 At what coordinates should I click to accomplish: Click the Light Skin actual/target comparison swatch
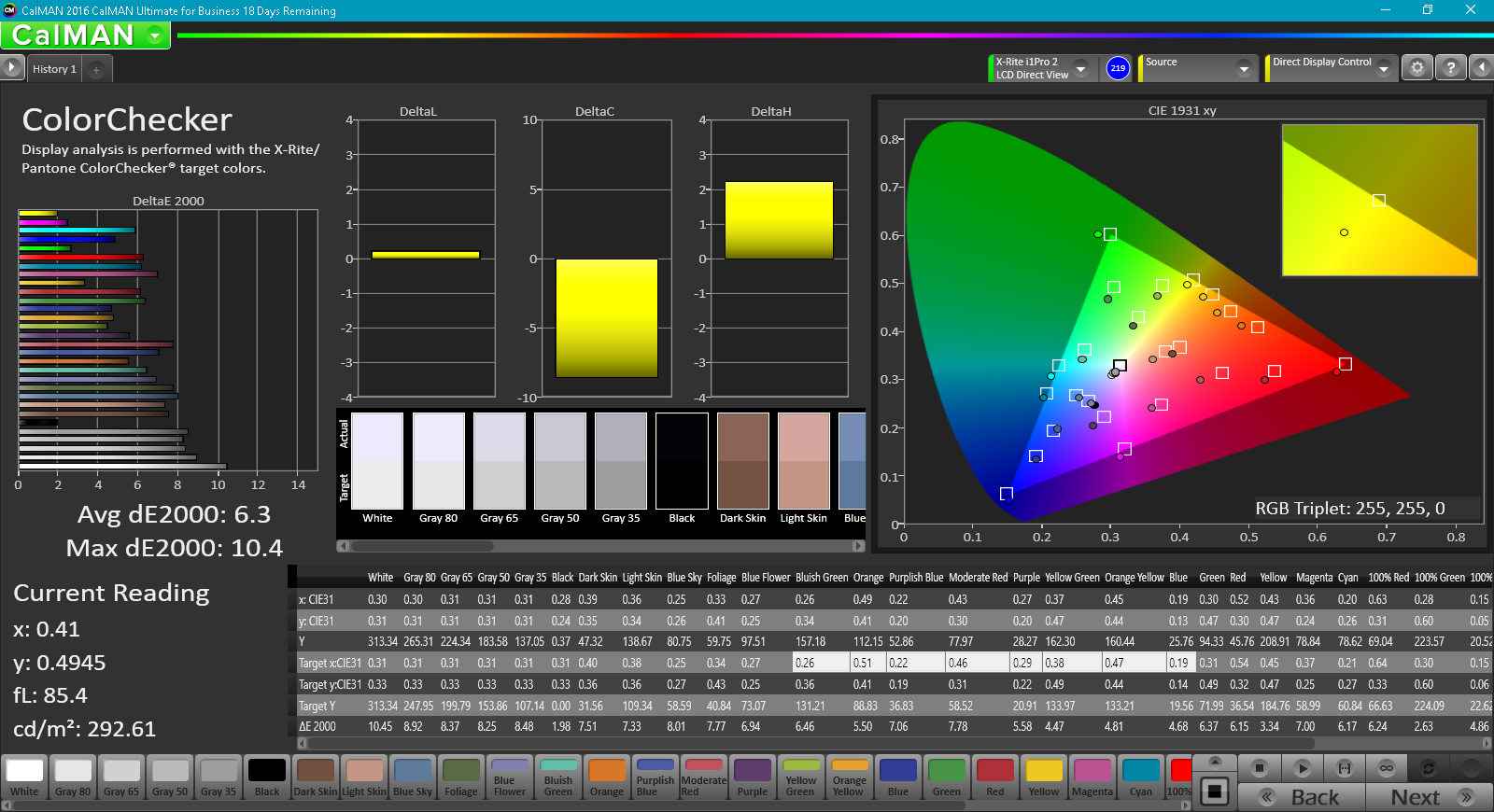click(x=804, y=461)
